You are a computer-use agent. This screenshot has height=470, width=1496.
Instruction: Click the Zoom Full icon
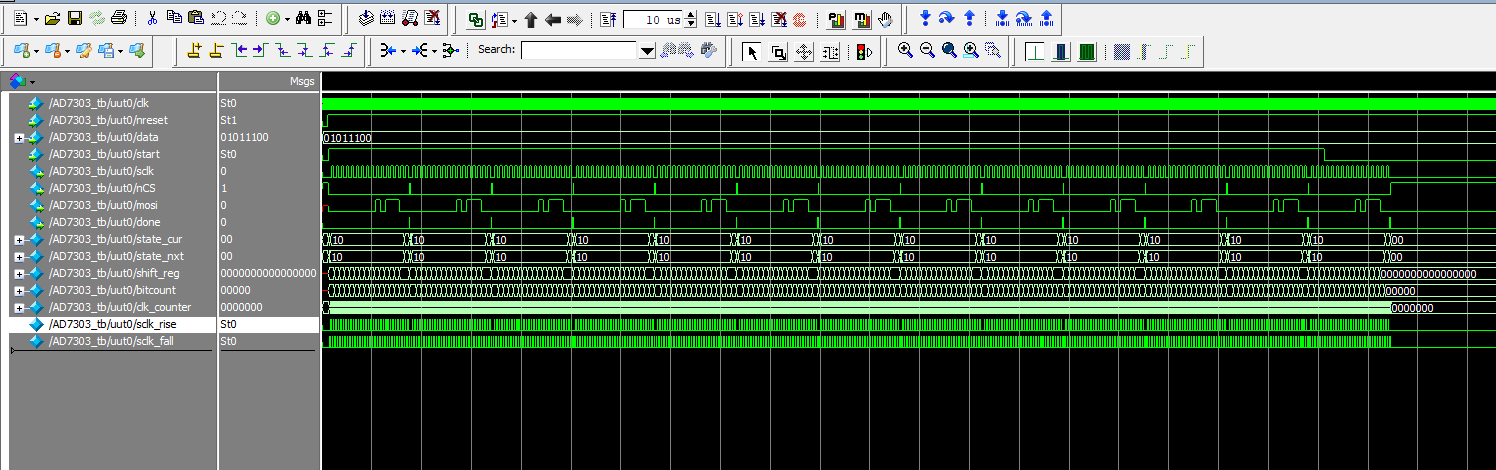tap(949, 50)
